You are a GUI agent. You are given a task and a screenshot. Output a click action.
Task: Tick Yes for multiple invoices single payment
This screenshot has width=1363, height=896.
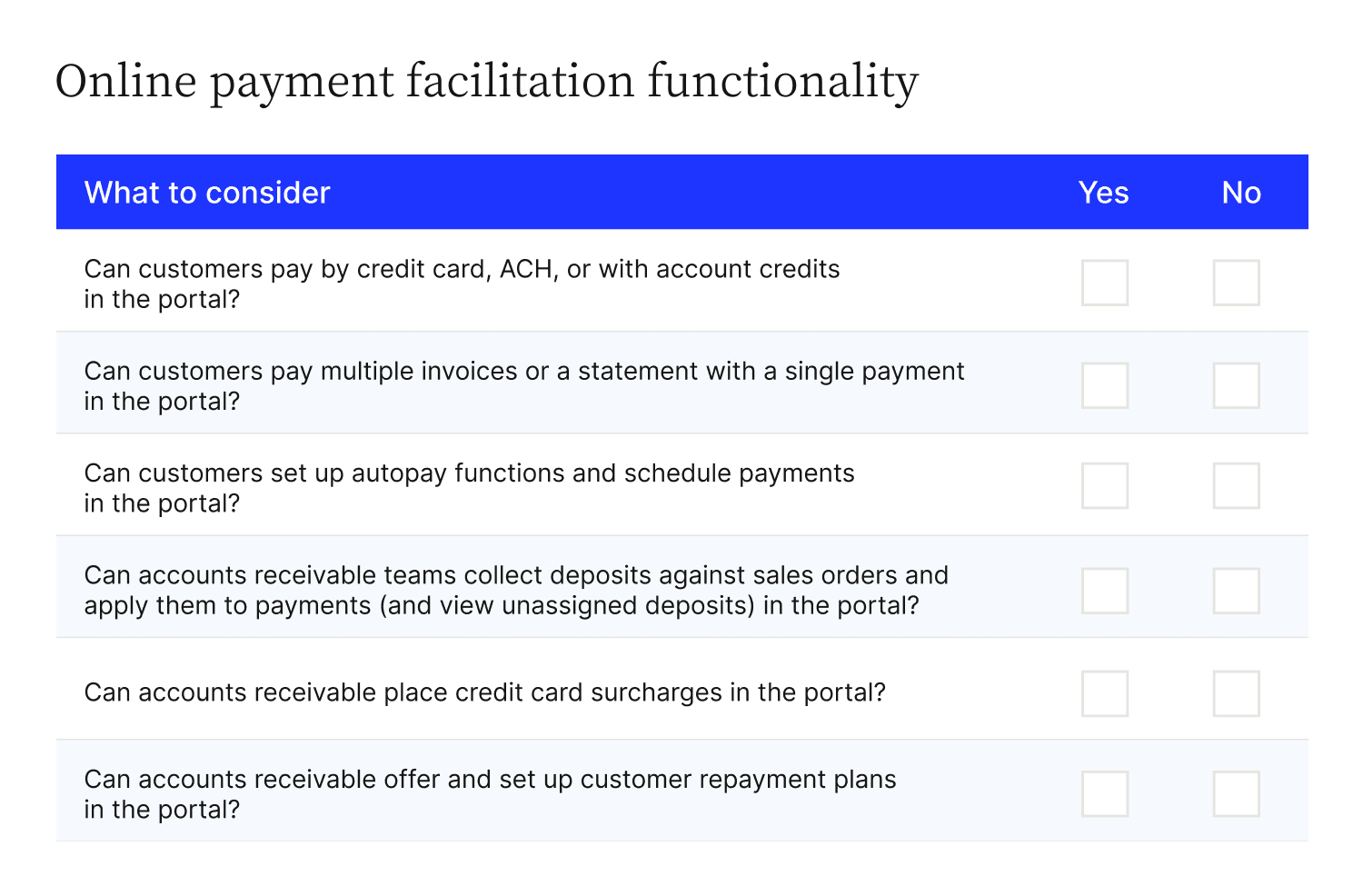[x=1105, y=385]
